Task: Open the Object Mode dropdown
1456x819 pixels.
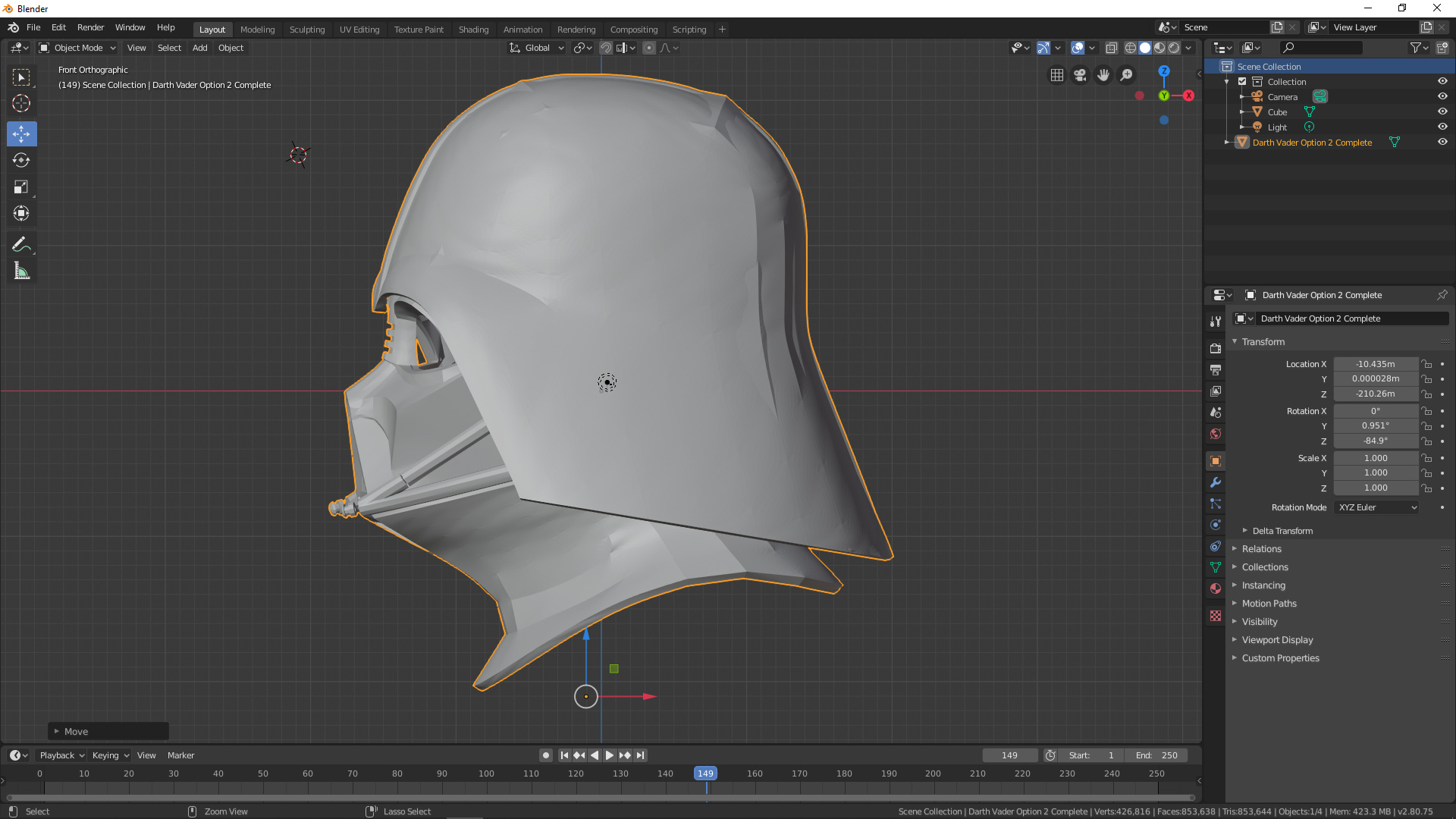Action: click(77, 48)
